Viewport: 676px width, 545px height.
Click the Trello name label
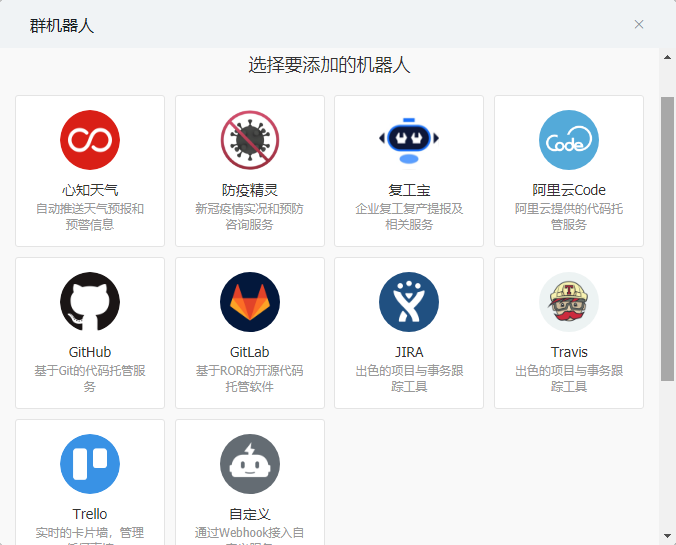90,514
